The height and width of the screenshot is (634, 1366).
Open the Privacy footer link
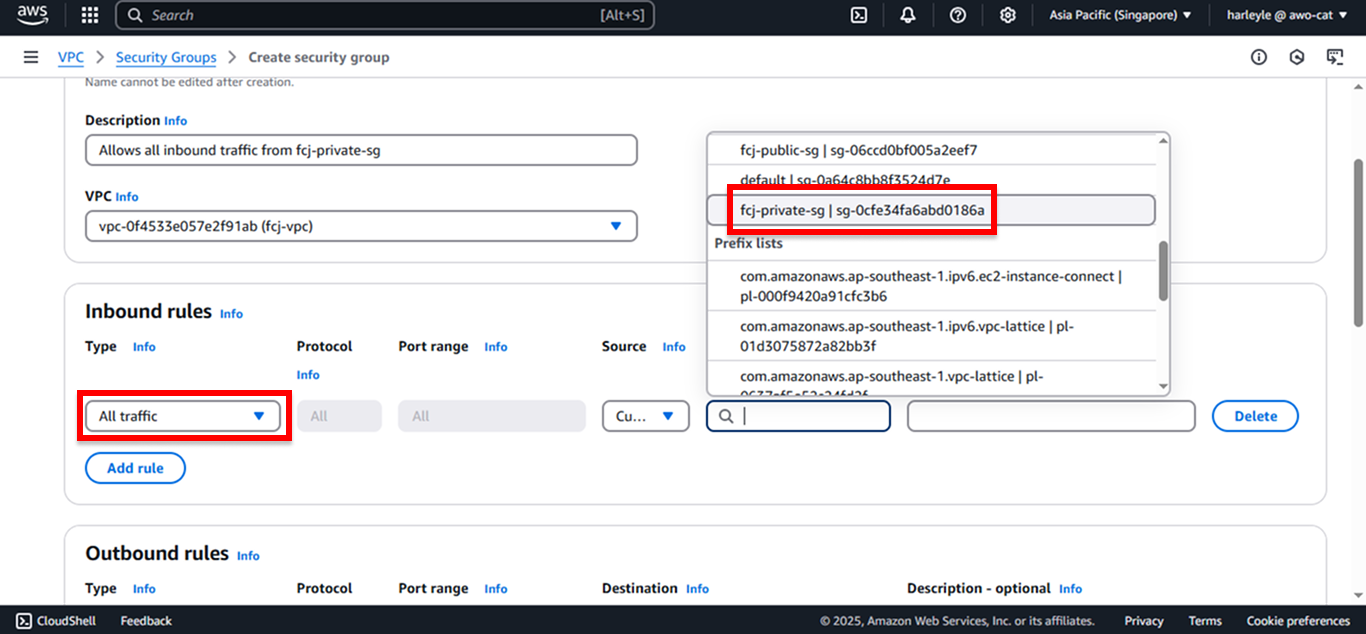(1144, 621)
